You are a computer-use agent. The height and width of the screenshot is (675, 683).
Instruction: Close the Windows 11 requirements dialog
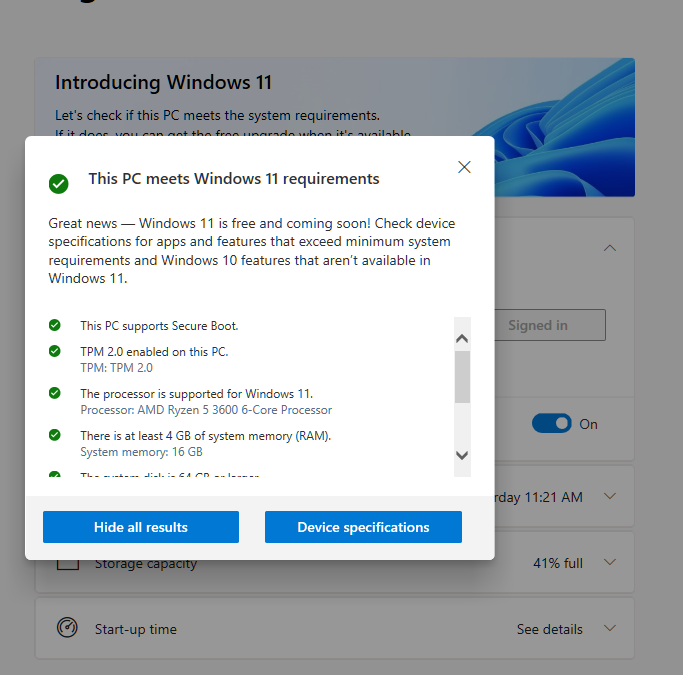coord(464,167)
